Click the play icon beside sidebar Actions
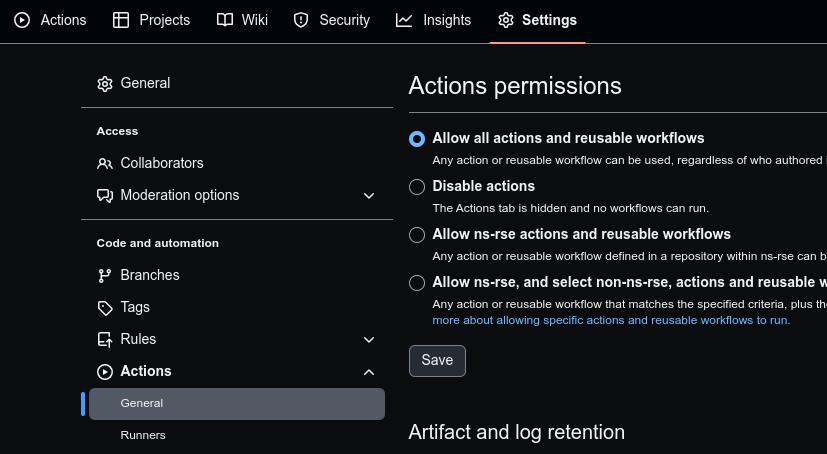Viewport: 827px width, 454px height. (105, 372)
